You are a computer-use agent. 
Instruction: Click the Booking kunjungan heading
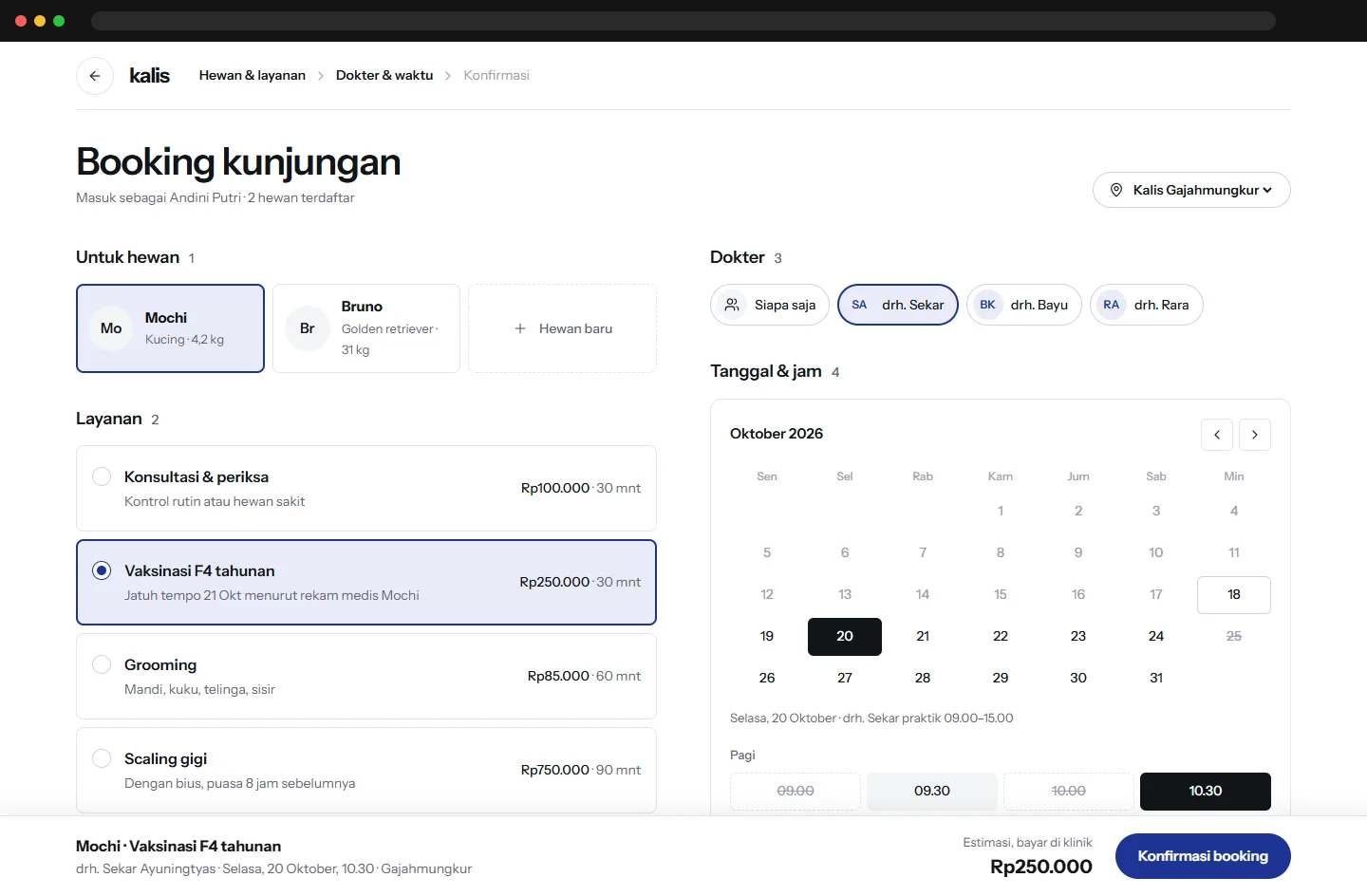click(238, 162)
